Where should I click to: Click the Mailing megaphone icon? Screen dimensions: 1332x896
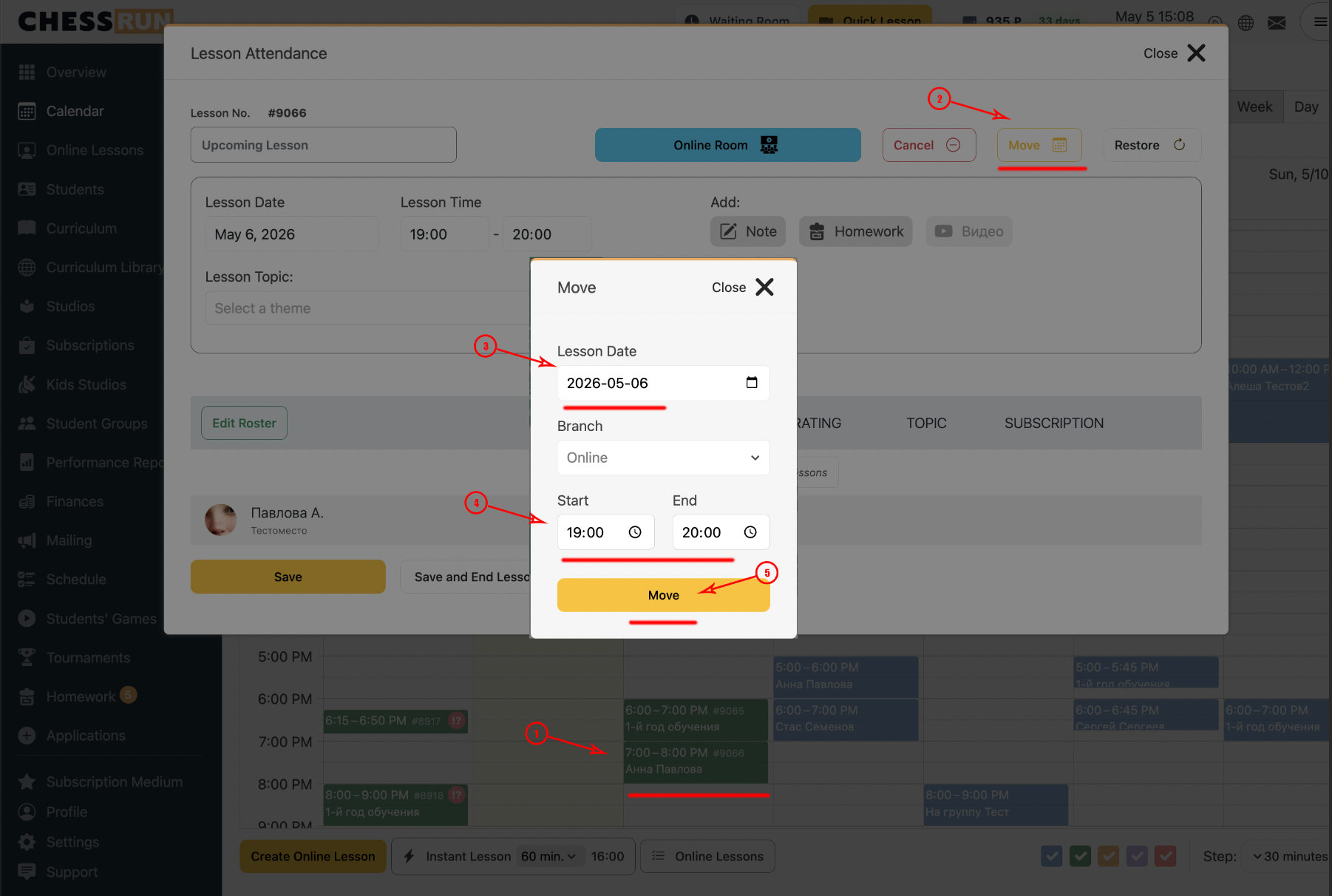click(27, 540)
